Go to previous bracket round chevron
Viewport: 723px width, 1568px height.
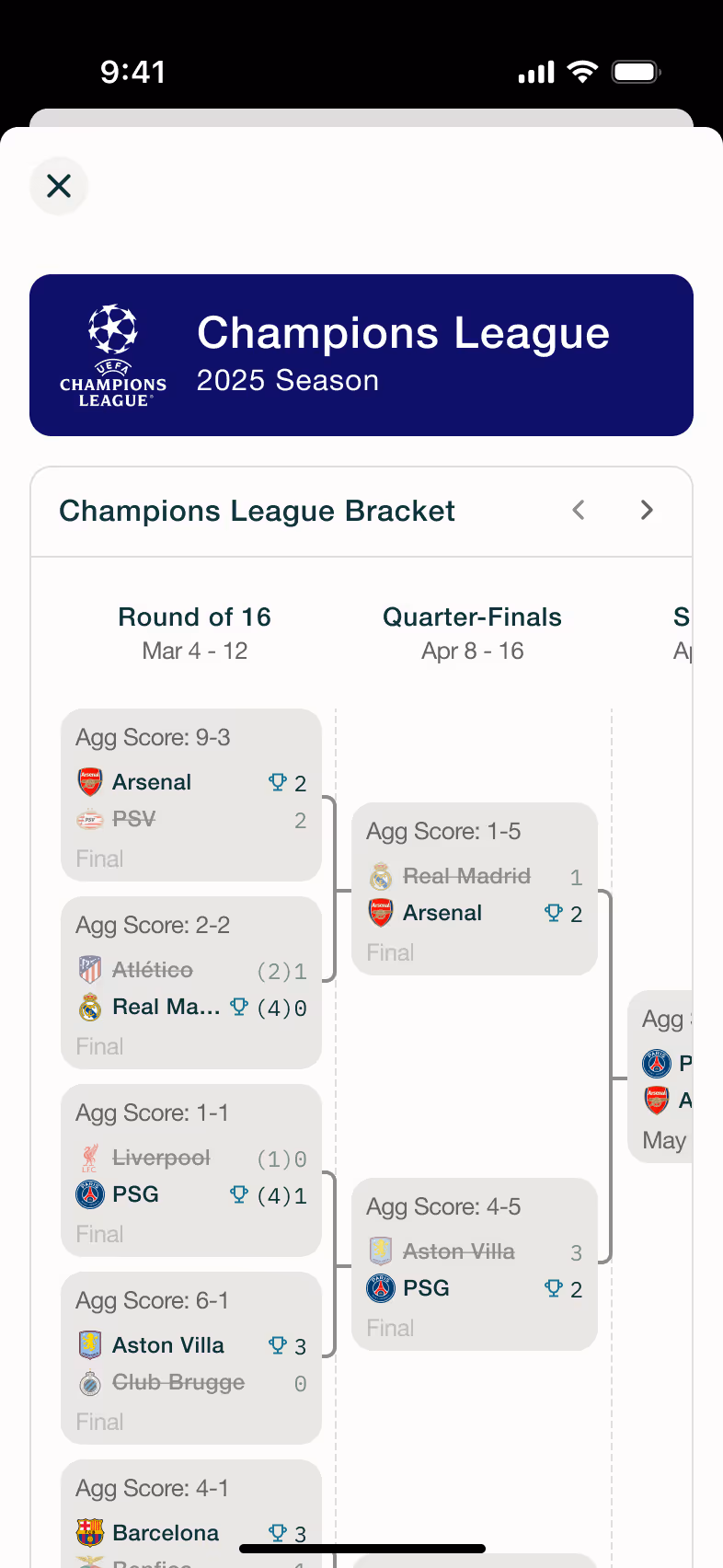point(579,510)
